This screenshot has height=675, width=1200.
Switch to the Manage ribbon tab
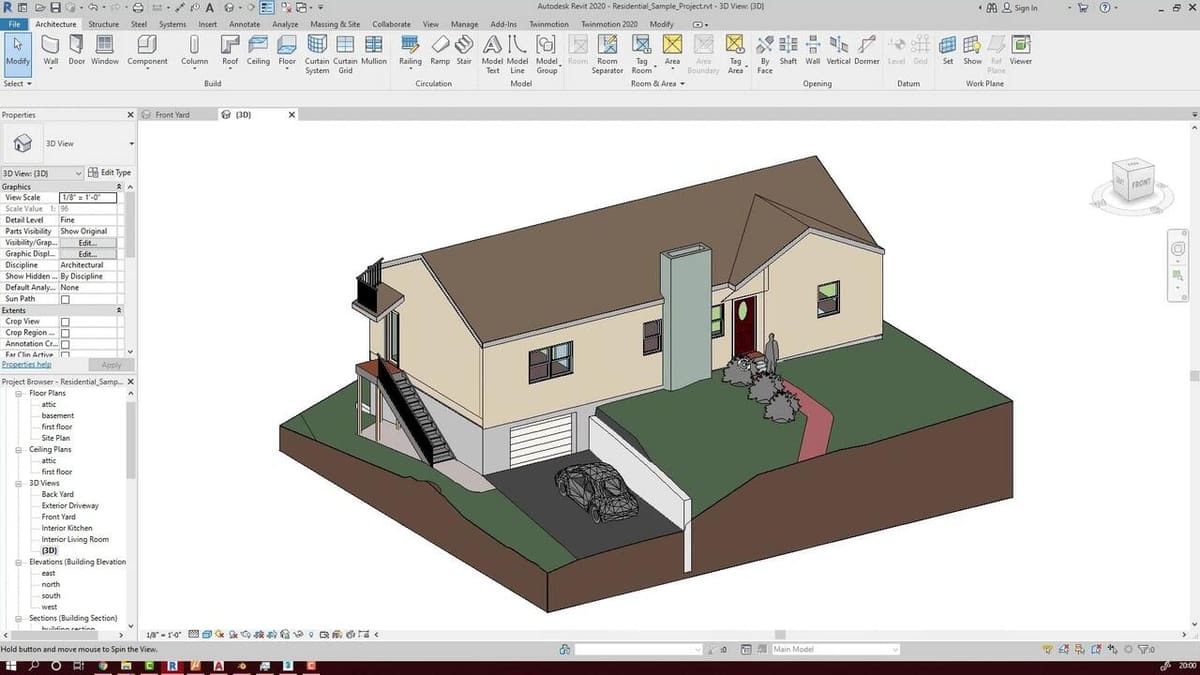click(464, 23)
